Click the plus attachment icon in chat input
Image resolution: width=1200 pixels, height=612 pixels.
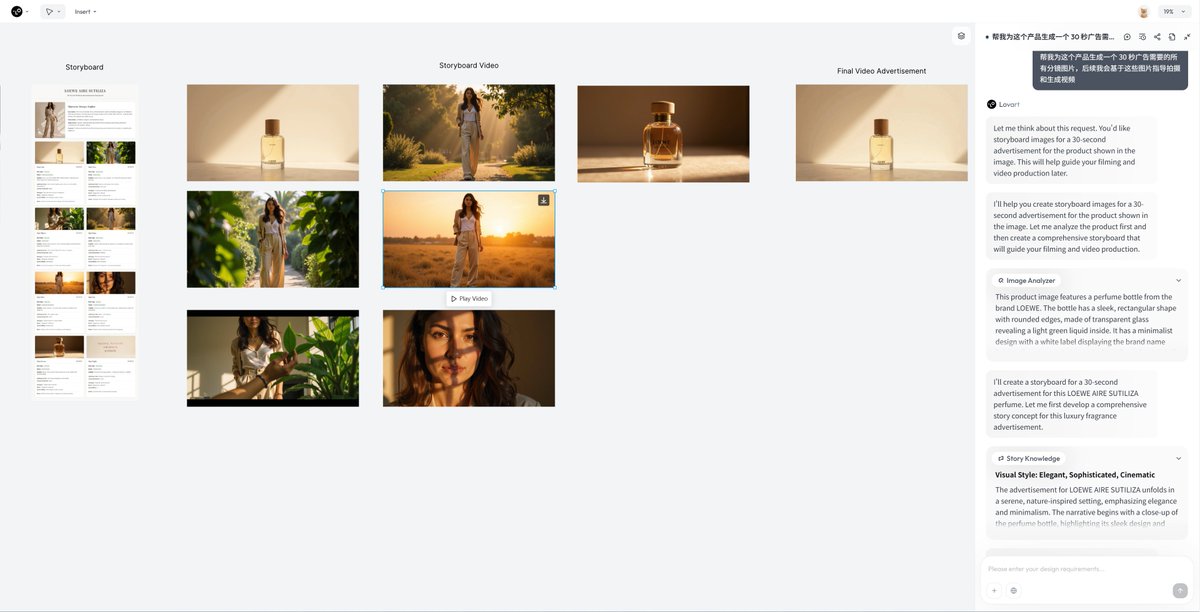[994, 591]
